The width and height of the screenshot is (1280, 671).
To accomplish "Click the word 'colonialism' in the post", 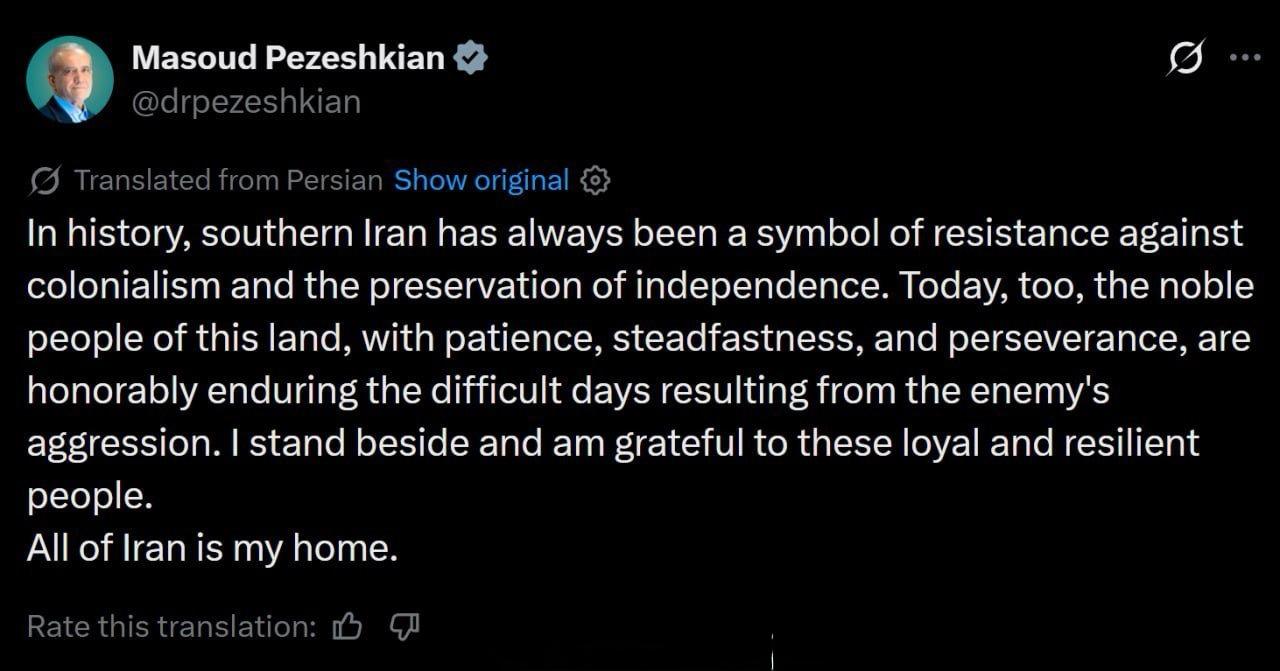I will (x=123, y=286).
